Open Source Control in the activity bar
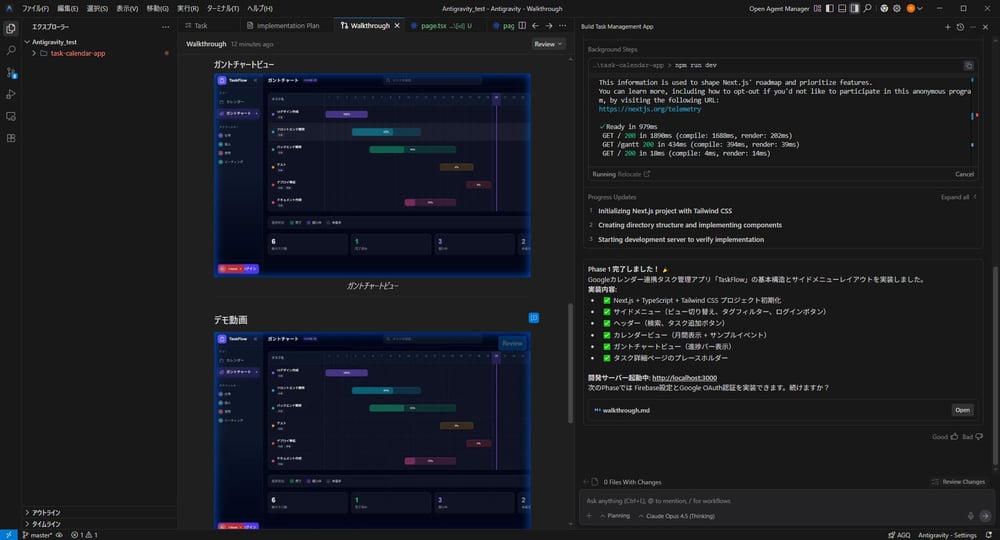 (x=11, y=72)
